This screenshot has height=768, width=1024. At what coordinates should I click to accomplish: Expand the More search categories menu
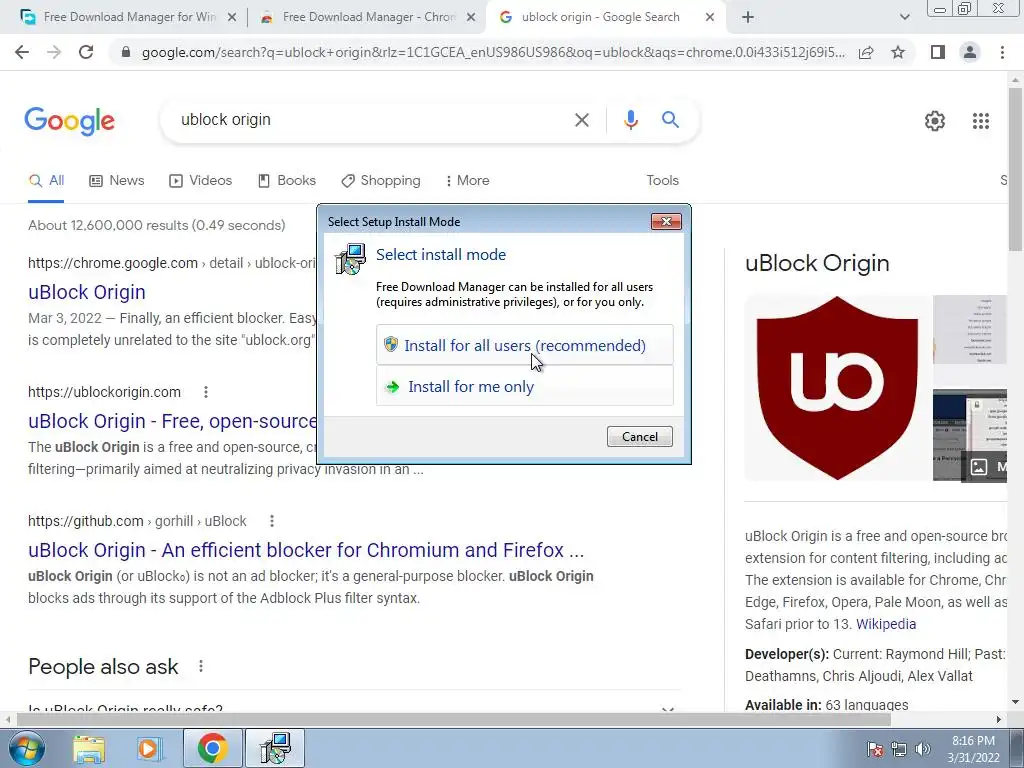point(468,181)
